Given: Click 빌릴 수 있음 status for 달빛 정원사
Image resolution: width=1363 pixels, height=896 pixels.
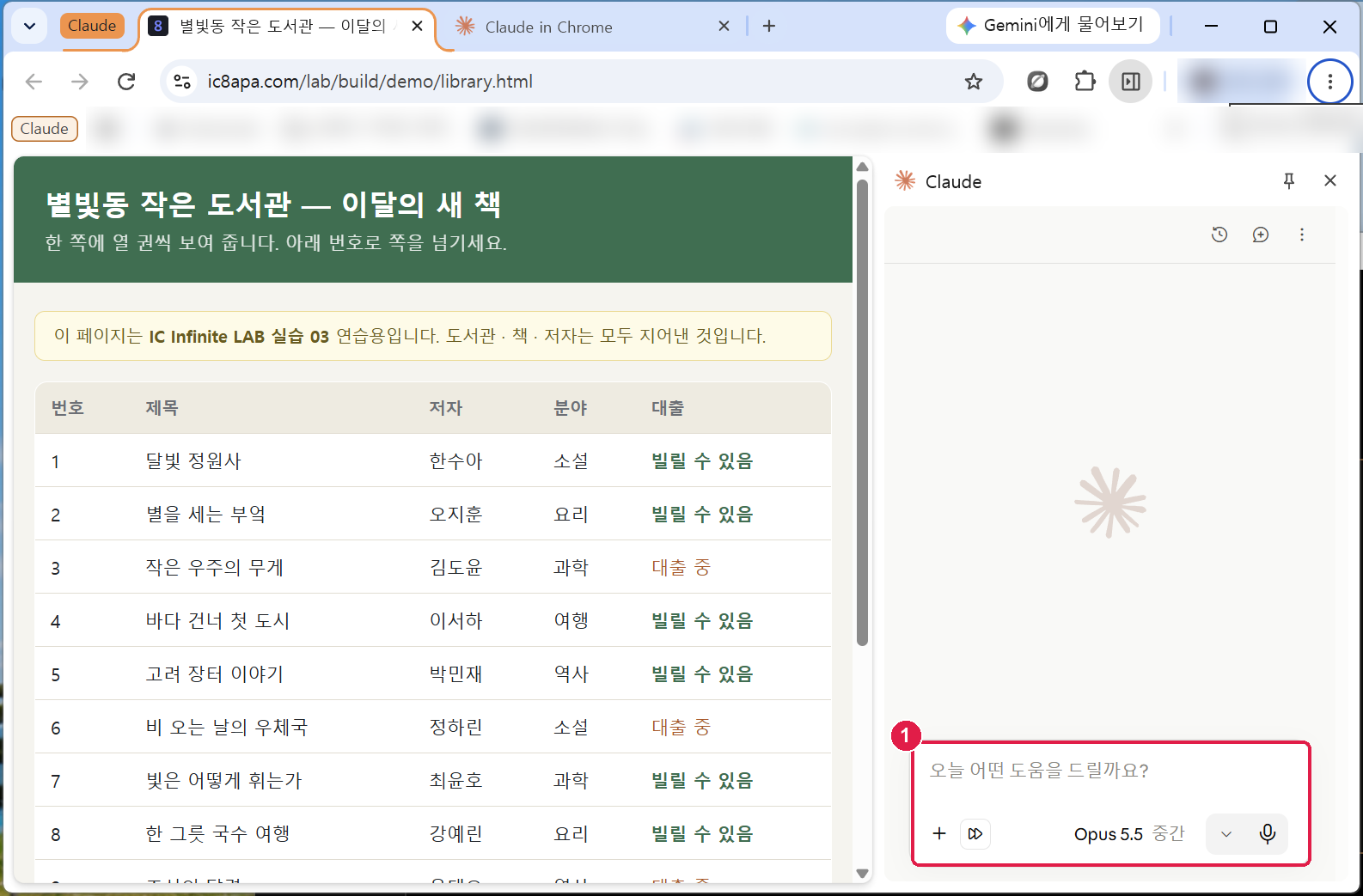Looking at the screenshot, I should pos(701,461).
